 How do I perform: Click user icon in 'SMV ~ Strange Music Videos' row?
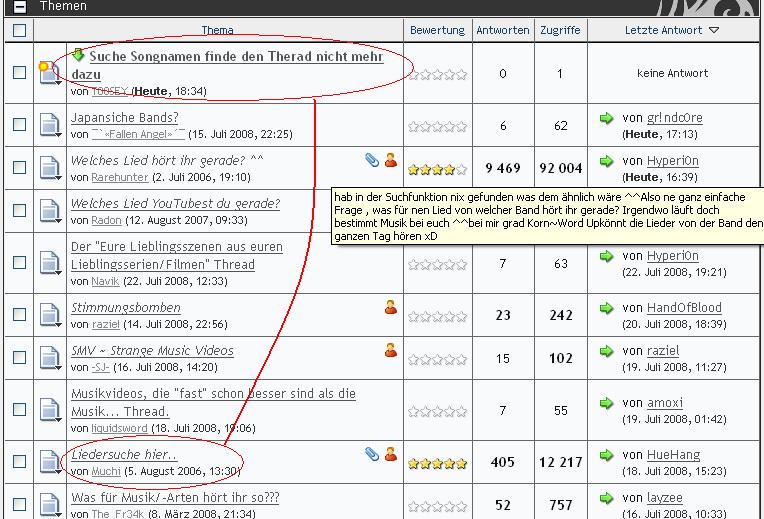(x=391, y=350)
